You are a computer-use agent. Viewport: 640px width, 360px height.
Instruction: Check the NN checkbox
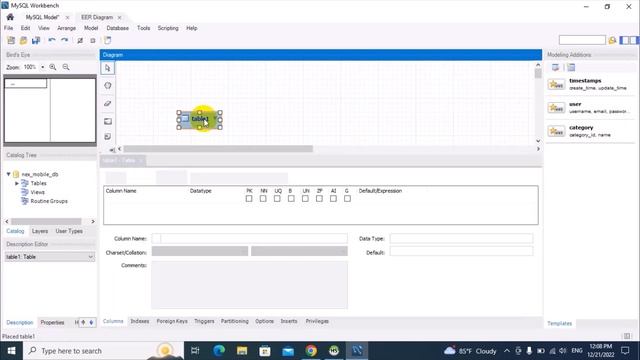(x=263, y=199)
